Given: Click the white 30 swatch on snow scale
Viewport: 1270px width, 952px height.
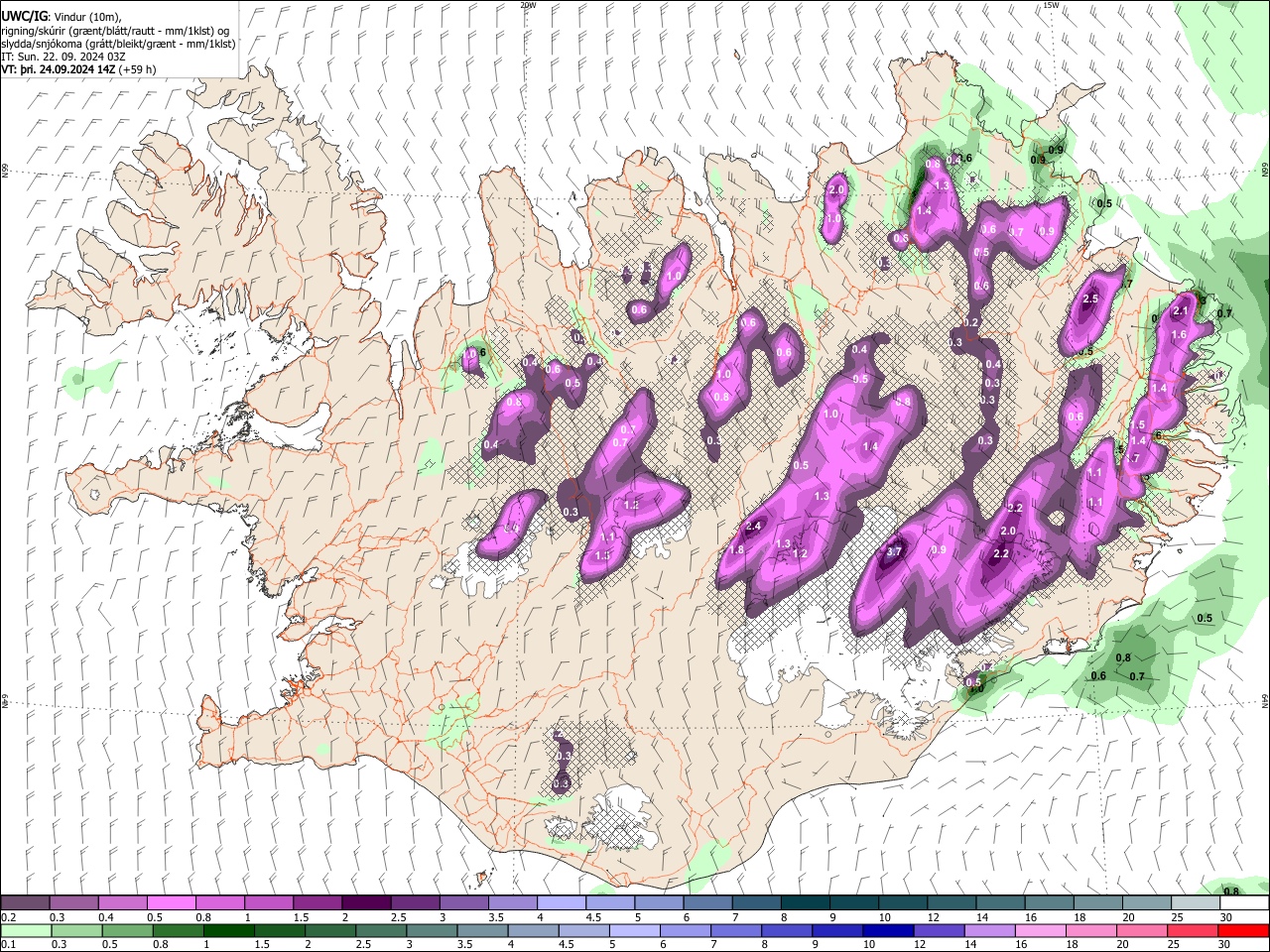Looking at the screenshot, I should pos(1244,903).
